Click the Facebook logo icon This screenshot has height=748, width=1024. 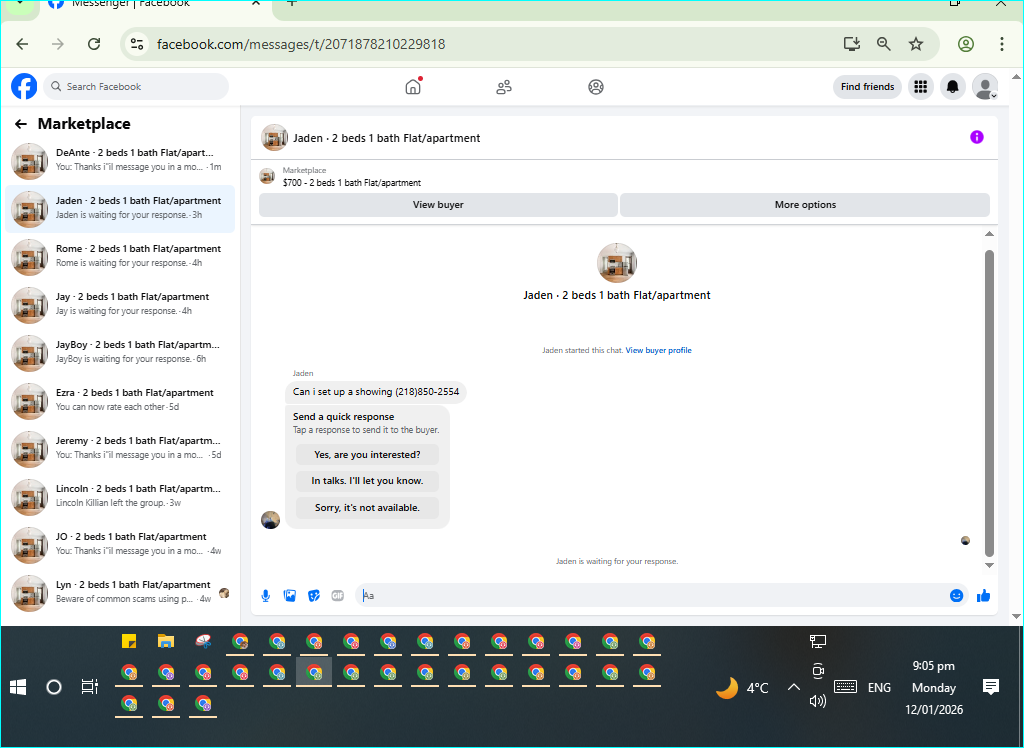point(24,86)
